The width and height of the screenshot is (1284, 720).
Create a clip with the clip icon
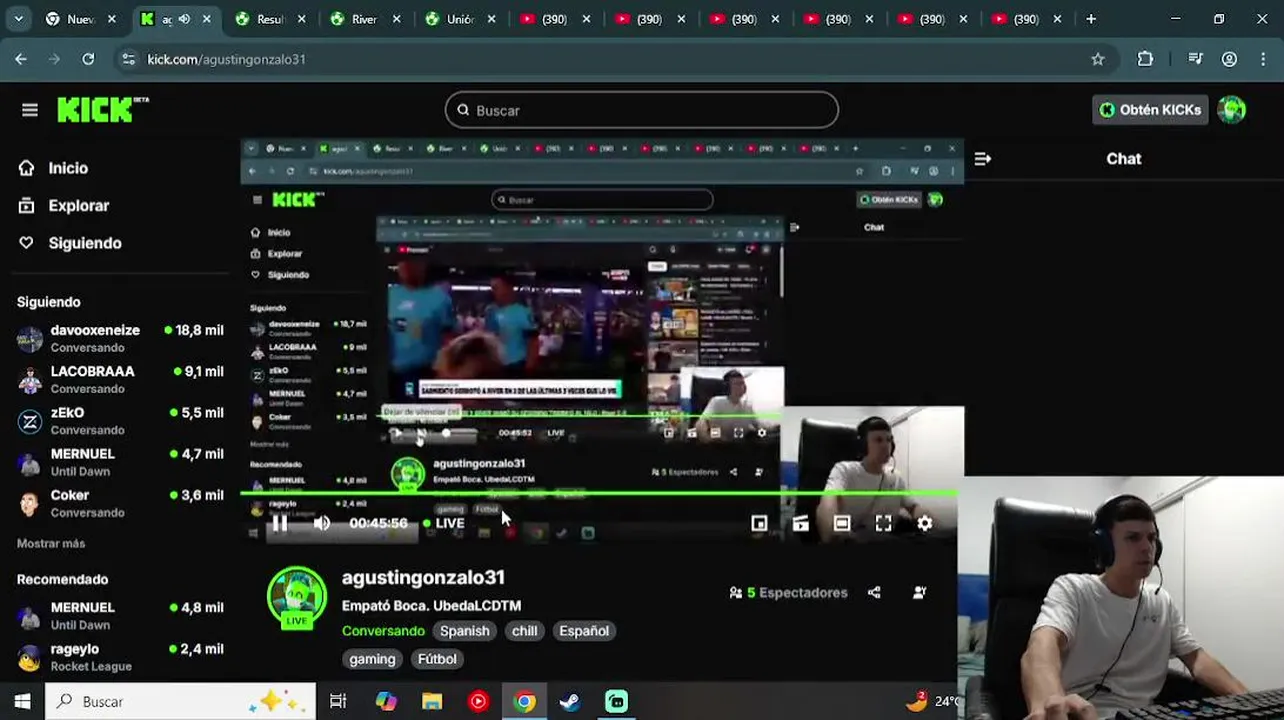pos(801,523)
